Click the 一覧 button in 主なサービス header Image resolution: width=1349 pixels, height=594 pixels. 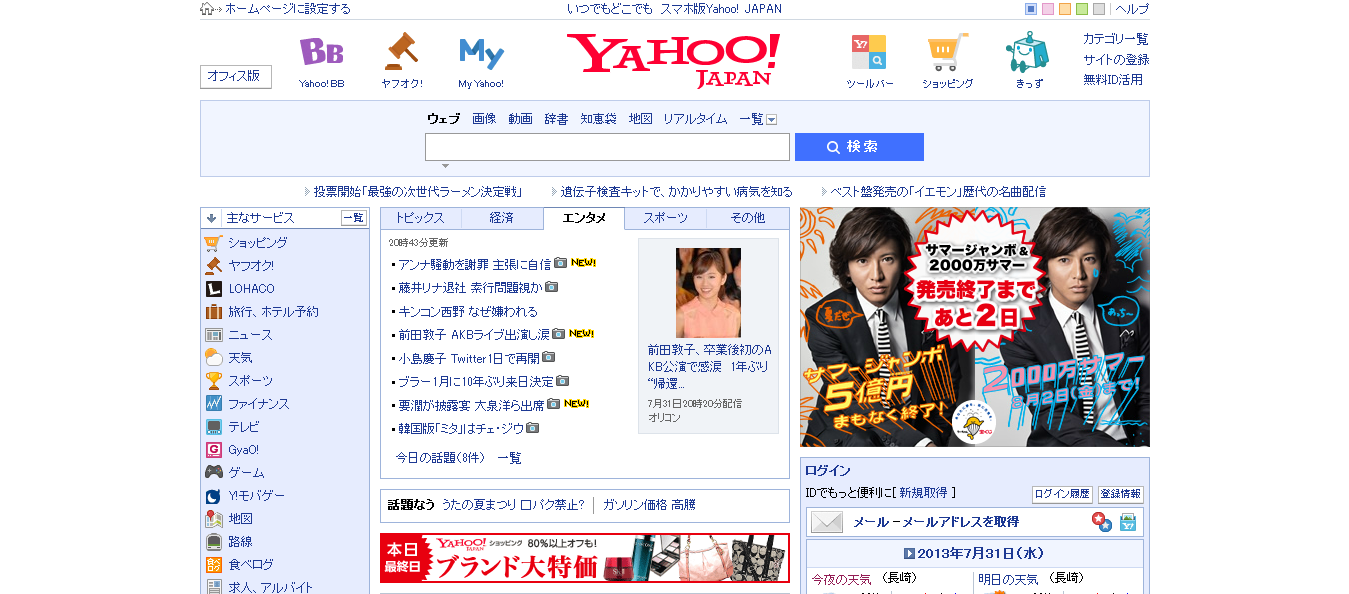(x=354, y=217)
